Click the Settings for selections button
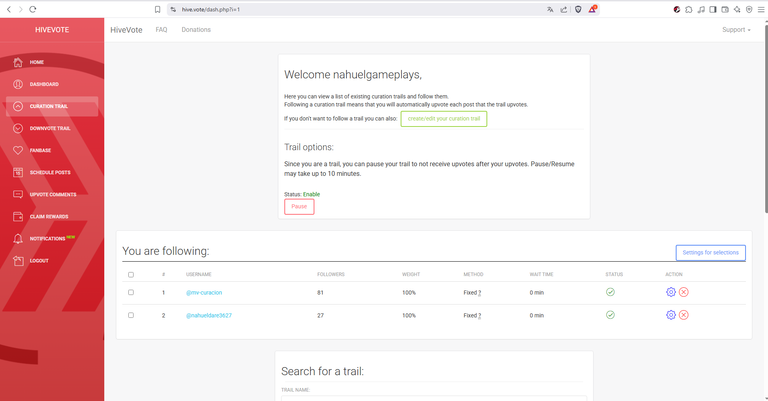Image resolution: width=768 pixels, height=401 pixels. pos(711,253)
